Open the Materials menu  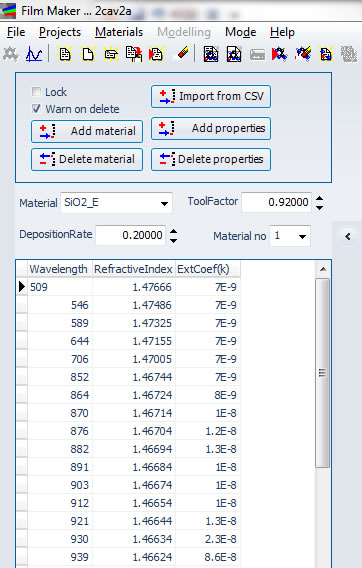[119, 32]
